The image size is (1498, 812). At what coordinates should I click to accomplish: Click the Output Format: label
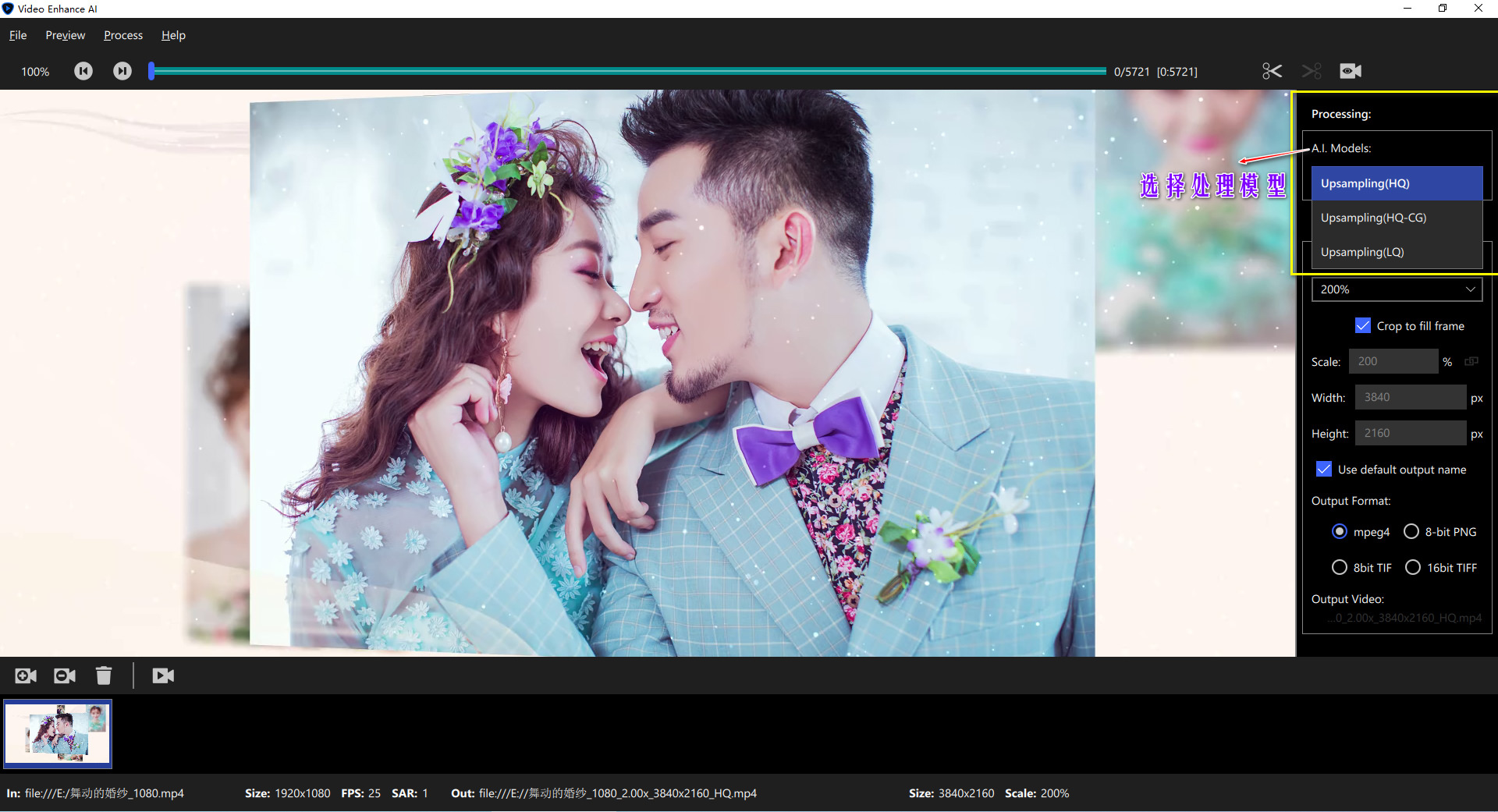(x=1351, y=501)
